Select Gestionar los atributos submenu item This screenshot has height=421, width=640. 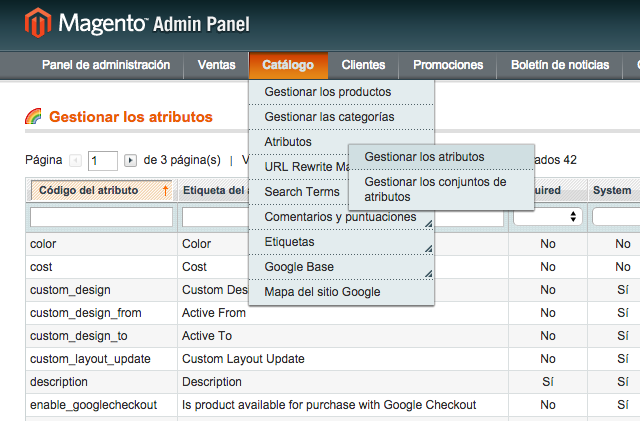(x=441, y=157)
